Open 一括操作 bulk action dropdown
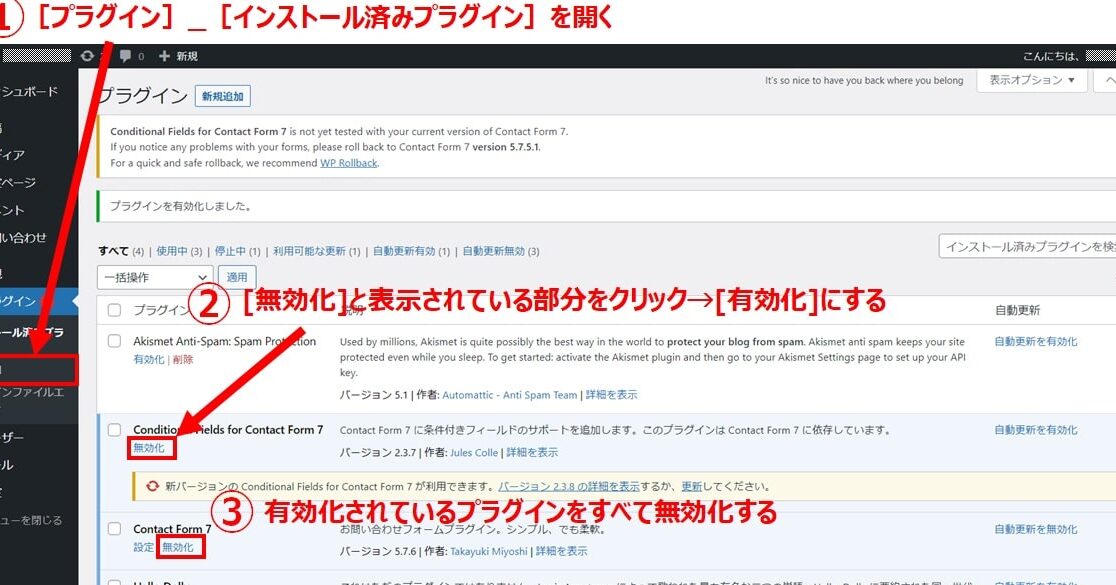 coord(155,277)
